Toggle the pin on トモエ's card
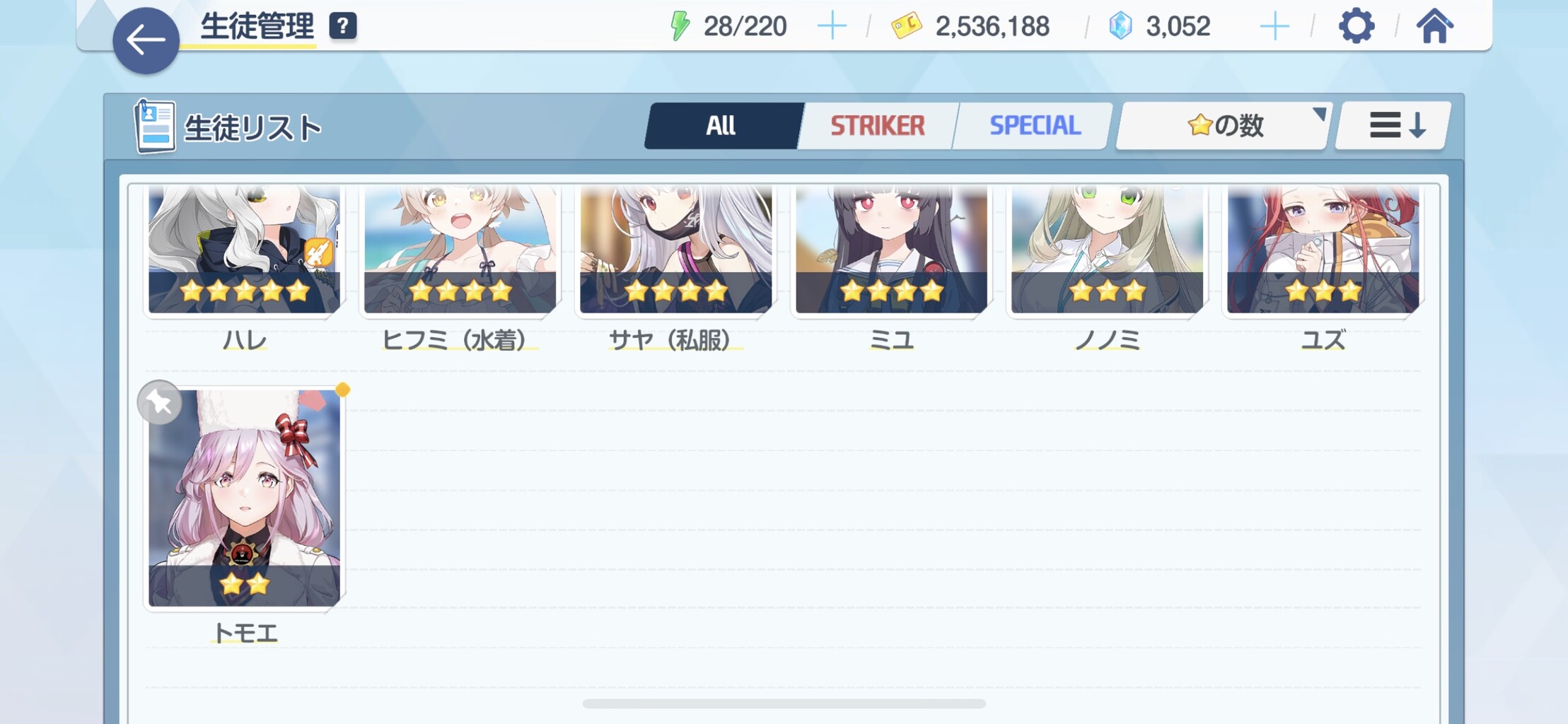Image resolution: width=1568 pixels, height=724 pixels. (160, 402)
